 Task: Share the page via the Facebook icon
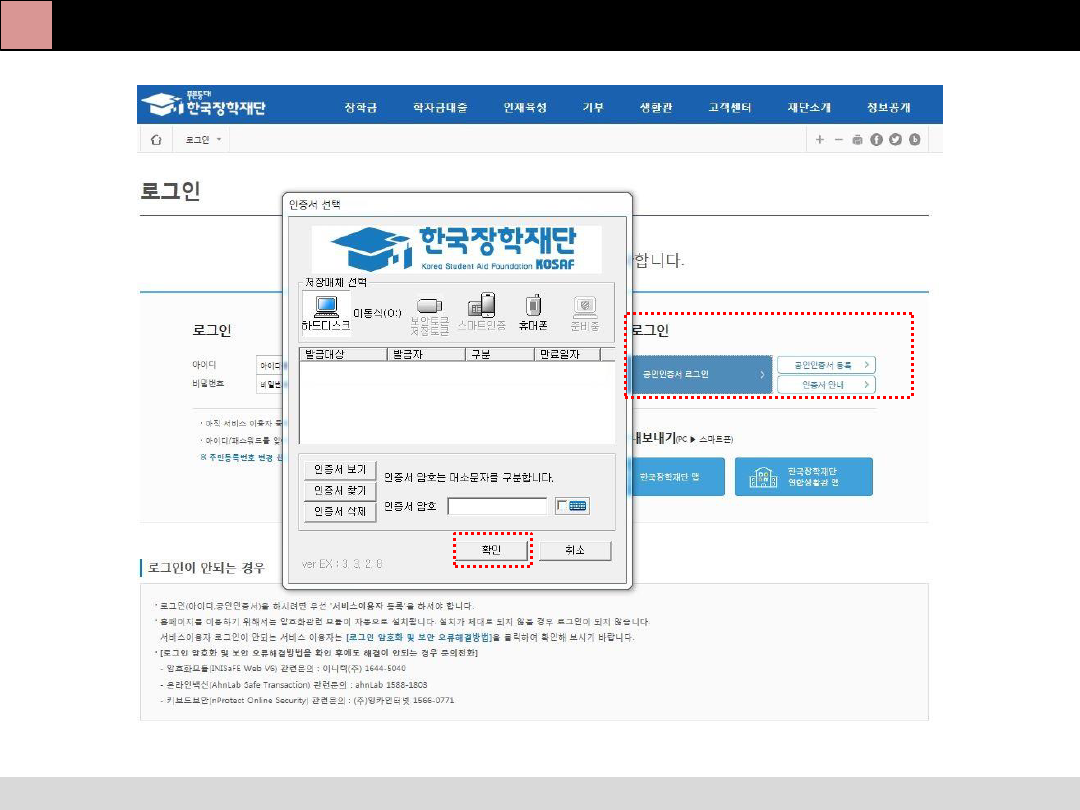pos(876,140)
